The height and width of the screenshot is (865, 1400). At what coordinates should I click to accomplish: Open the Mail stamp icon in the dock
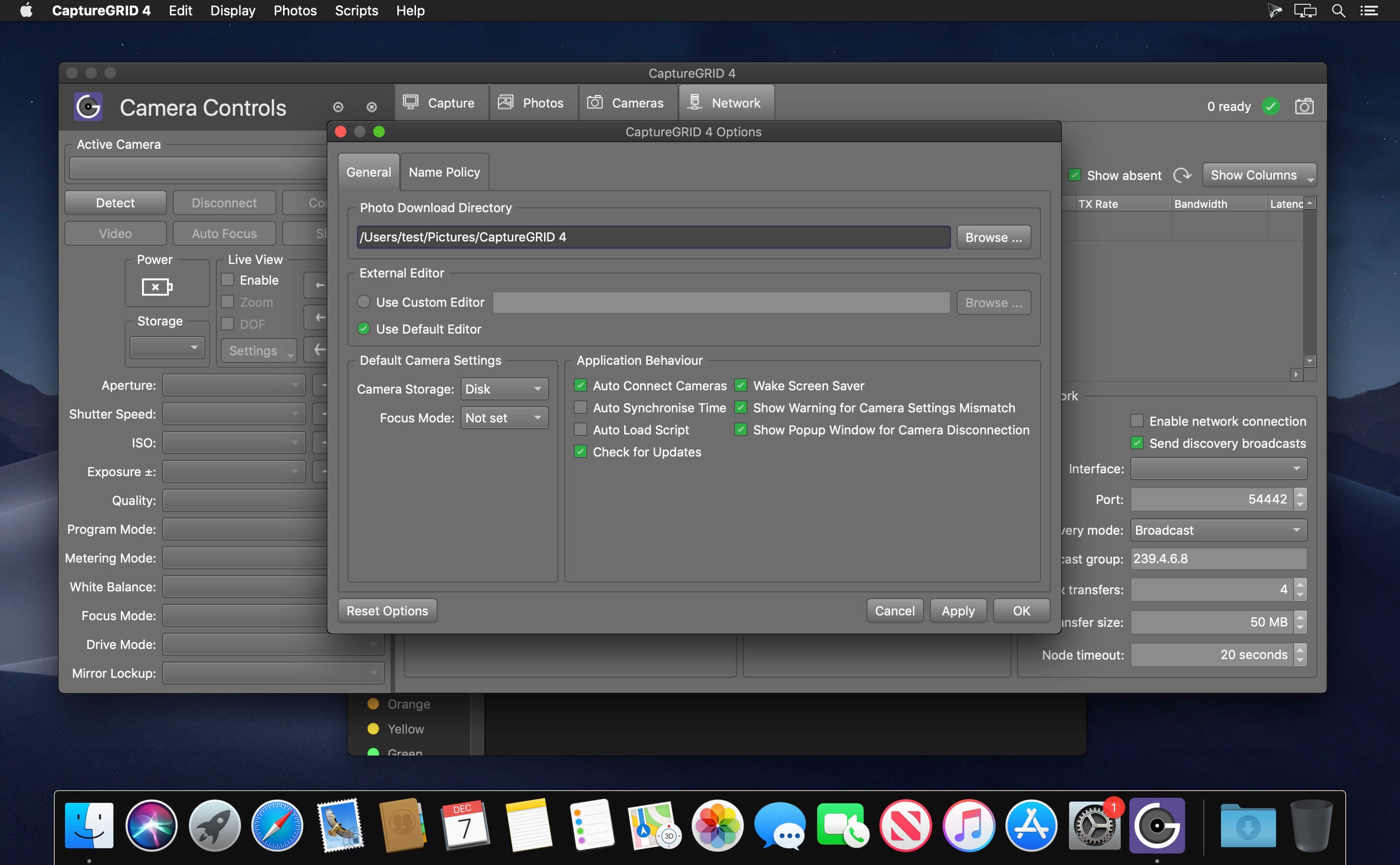(340, 825)
